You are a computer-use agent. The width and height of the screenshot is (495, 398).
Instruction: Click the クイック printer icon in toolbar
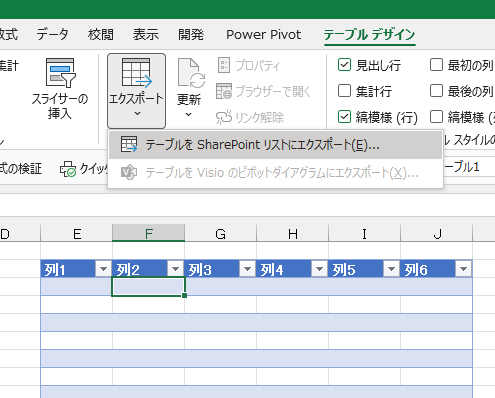pos(68,169)
